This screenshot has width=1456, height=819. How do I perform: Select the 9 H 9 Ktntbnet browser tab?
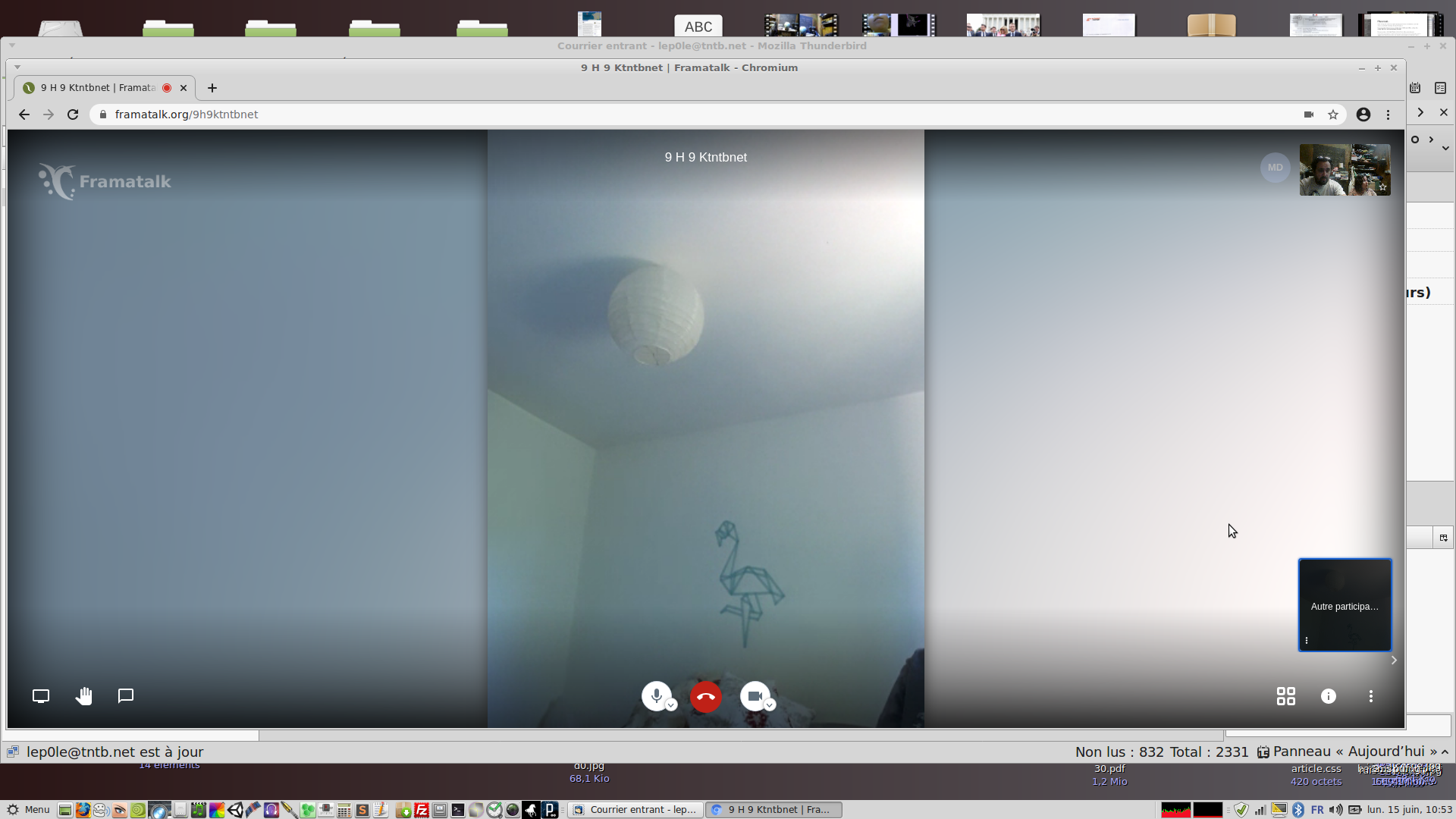(97, 88)
